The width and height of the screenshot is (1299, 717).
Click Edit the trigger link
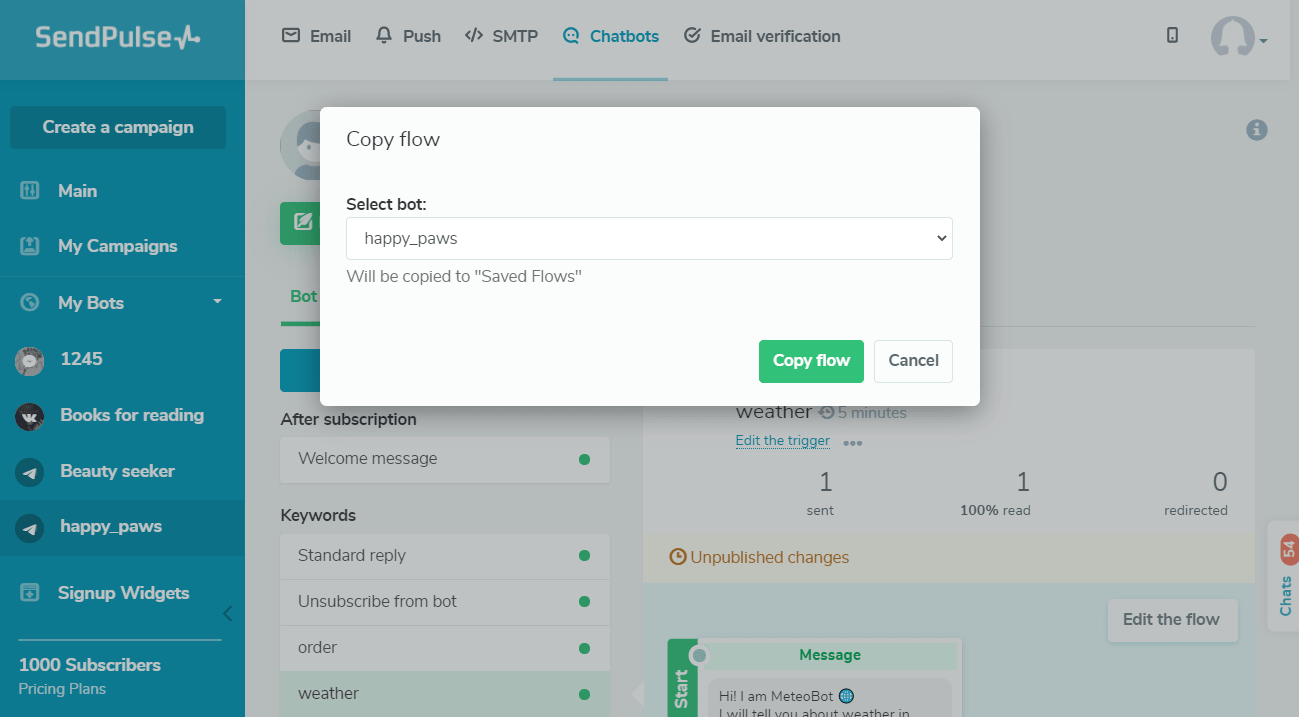(782, 441)
